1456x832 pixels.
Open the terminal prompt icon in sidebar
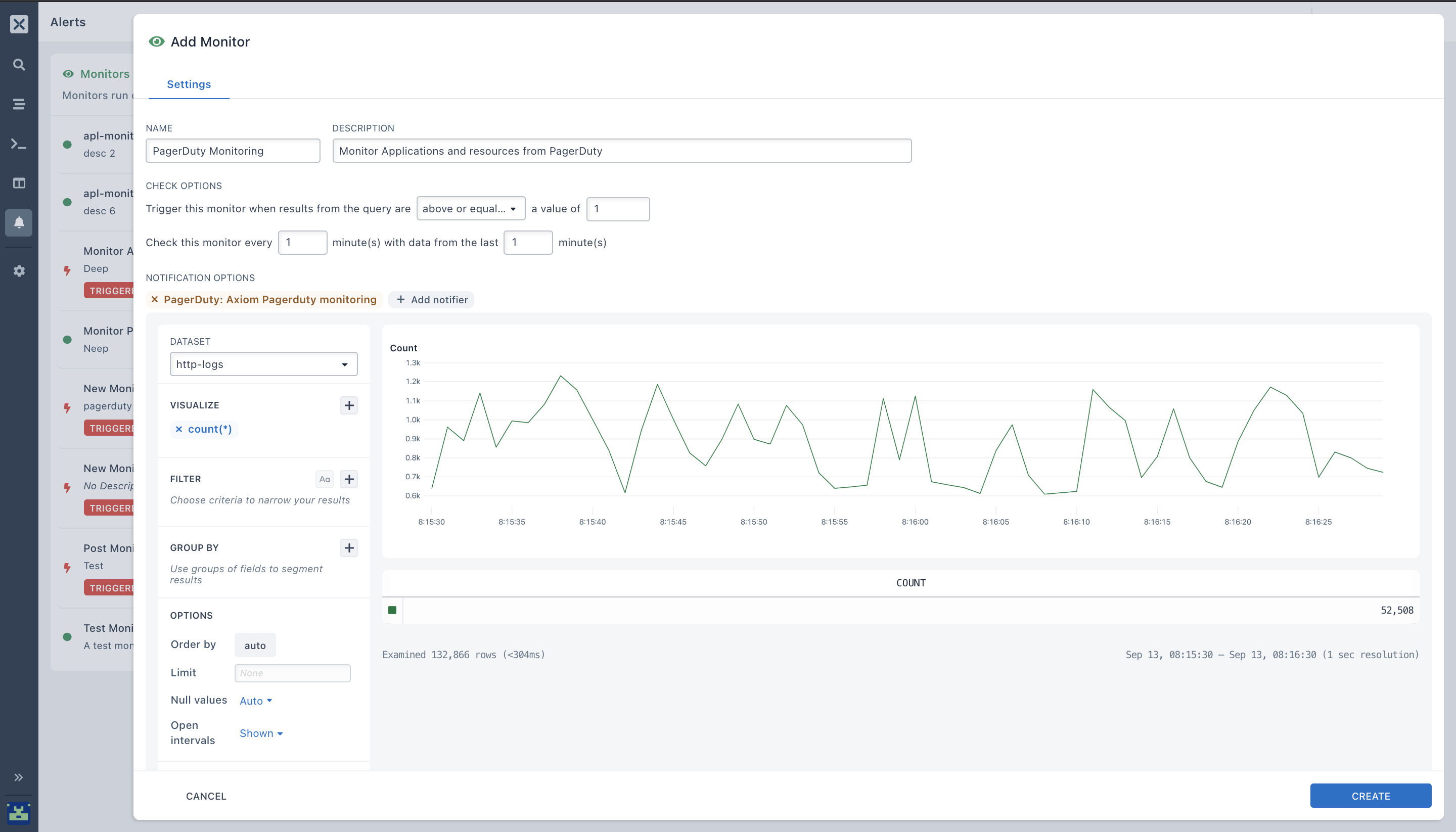[x=19, y=144]
